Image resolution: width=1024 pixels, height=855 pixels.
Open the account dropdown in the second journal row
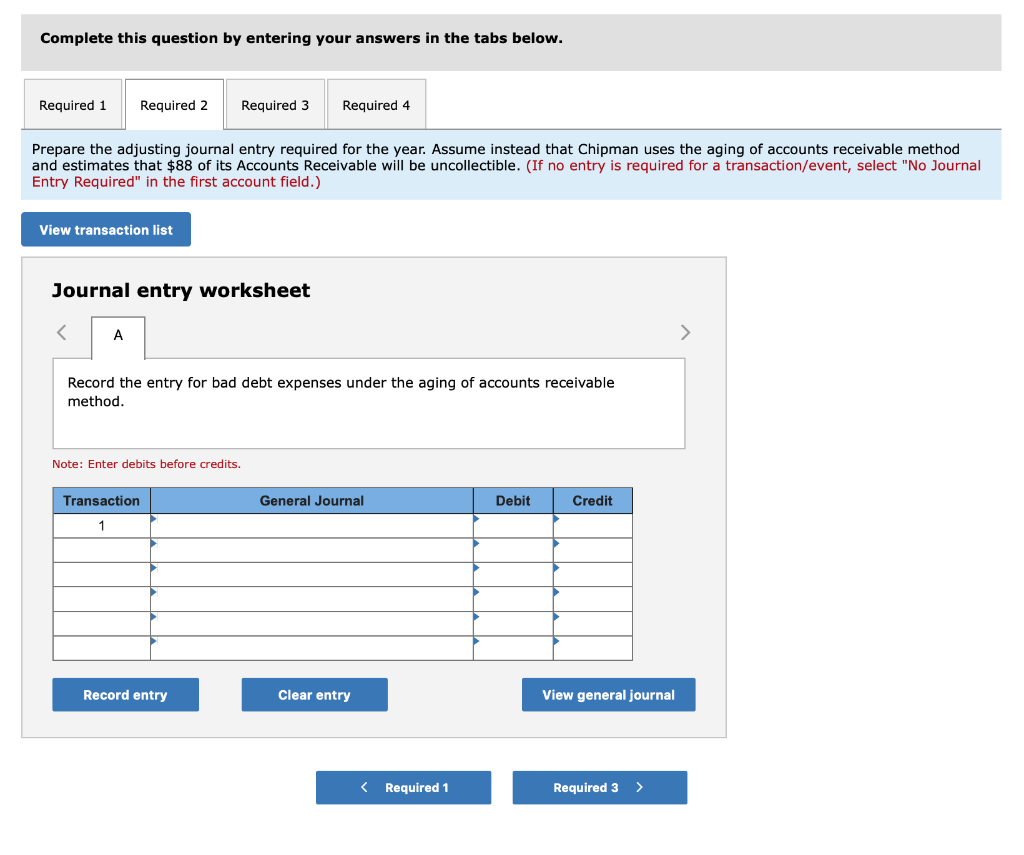point(152,544)
